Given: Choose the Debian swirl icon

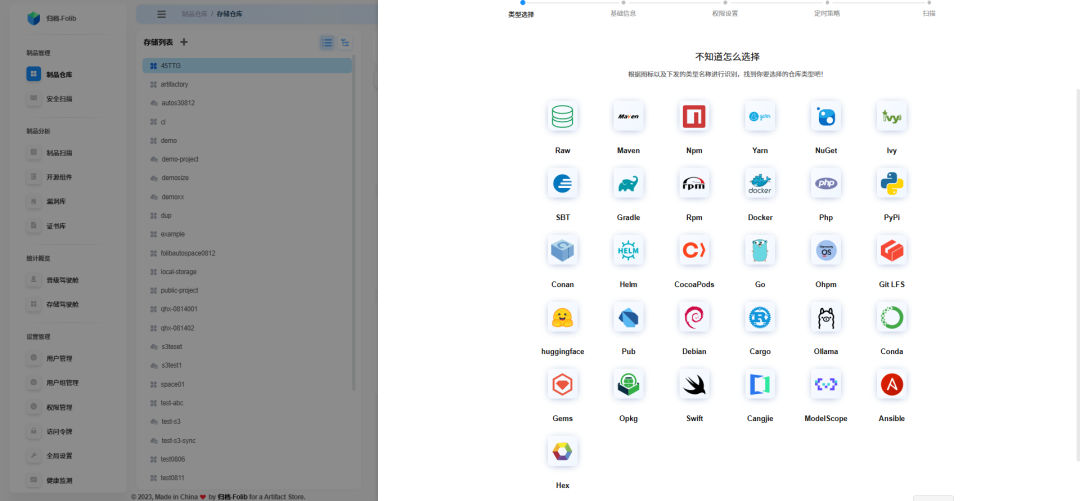Looking at the screenshot, I should pyautogui.click(x=694, y=317).
